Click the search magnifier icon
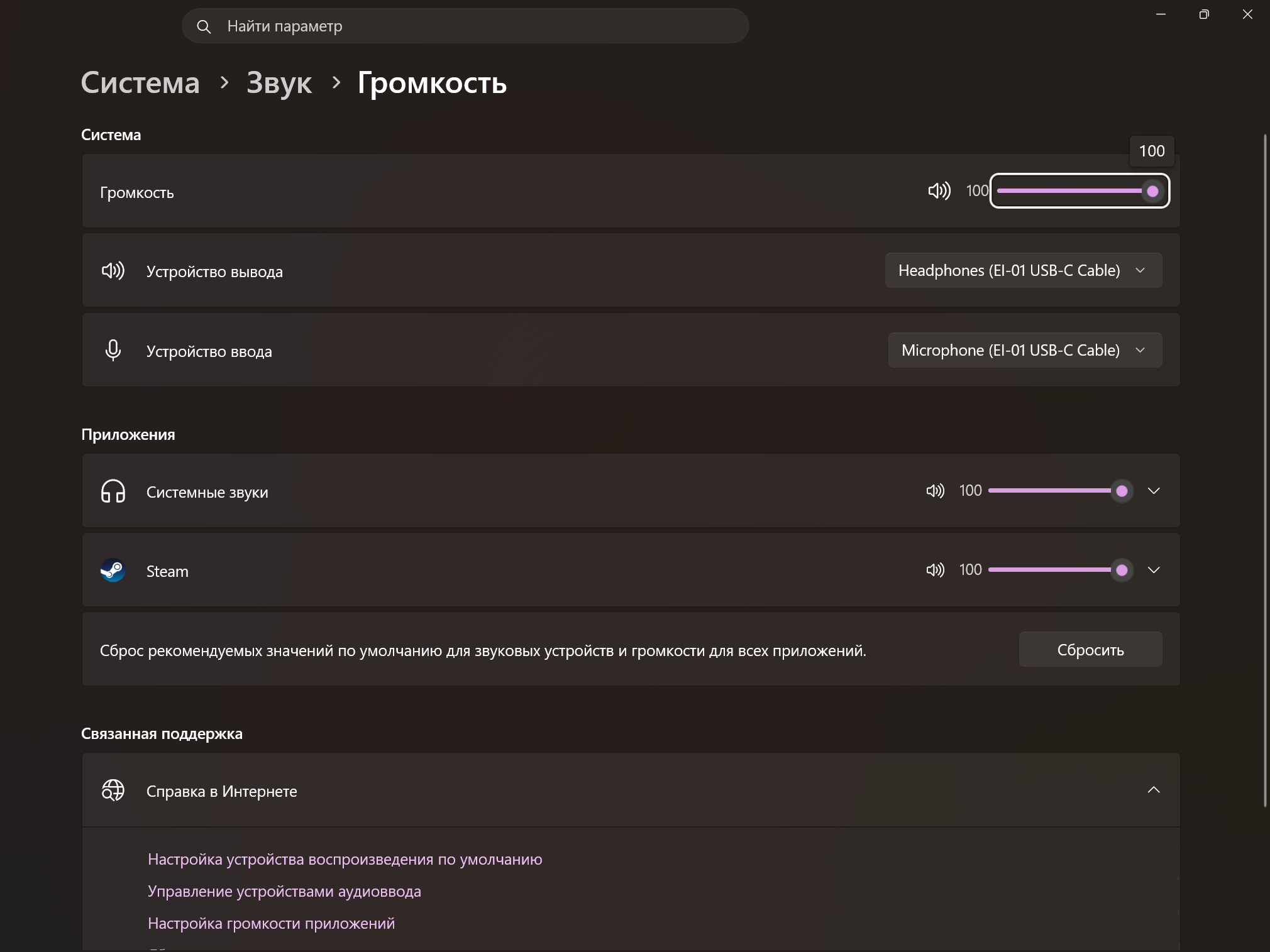Screen dimensions: 1270x952 (204, 26)
